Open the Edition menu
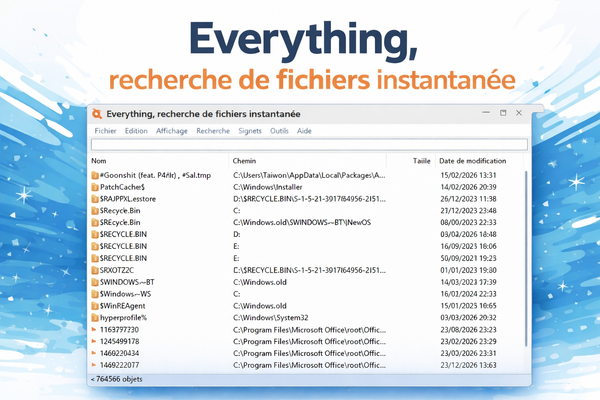The width and height of the screenshot is (600, 400). 136,131
